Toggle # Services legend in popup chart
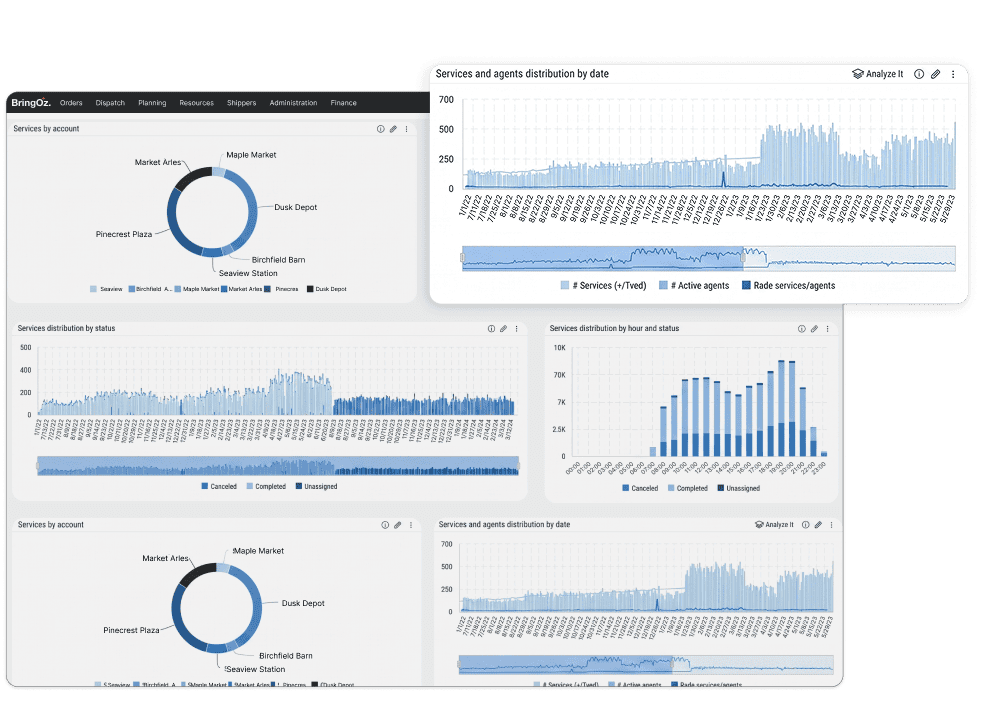 [604, 285]
